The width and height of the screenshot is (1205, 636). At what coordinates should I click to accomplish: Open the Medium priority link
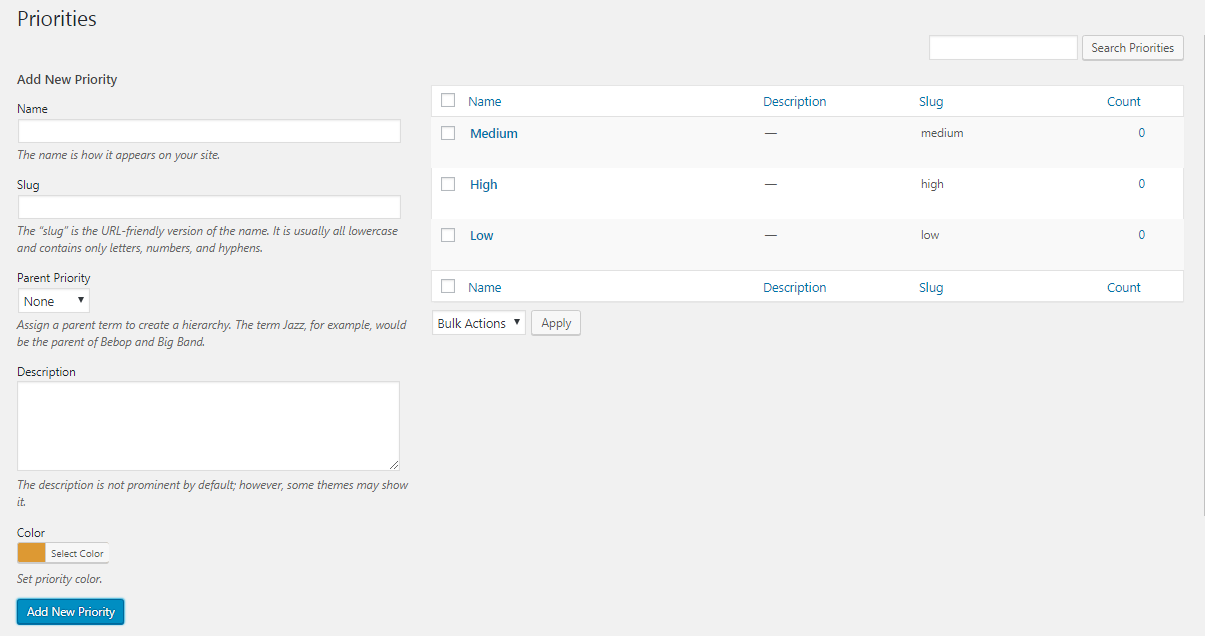point(494,133)
